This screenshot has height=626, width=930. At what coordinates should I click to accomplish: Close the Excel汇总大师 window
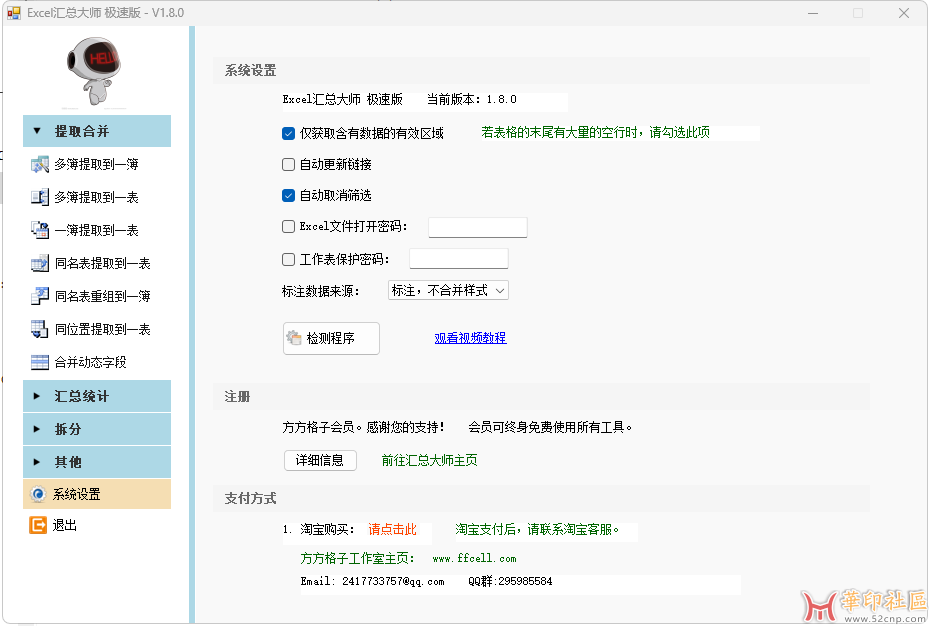[x=904, y=13]
